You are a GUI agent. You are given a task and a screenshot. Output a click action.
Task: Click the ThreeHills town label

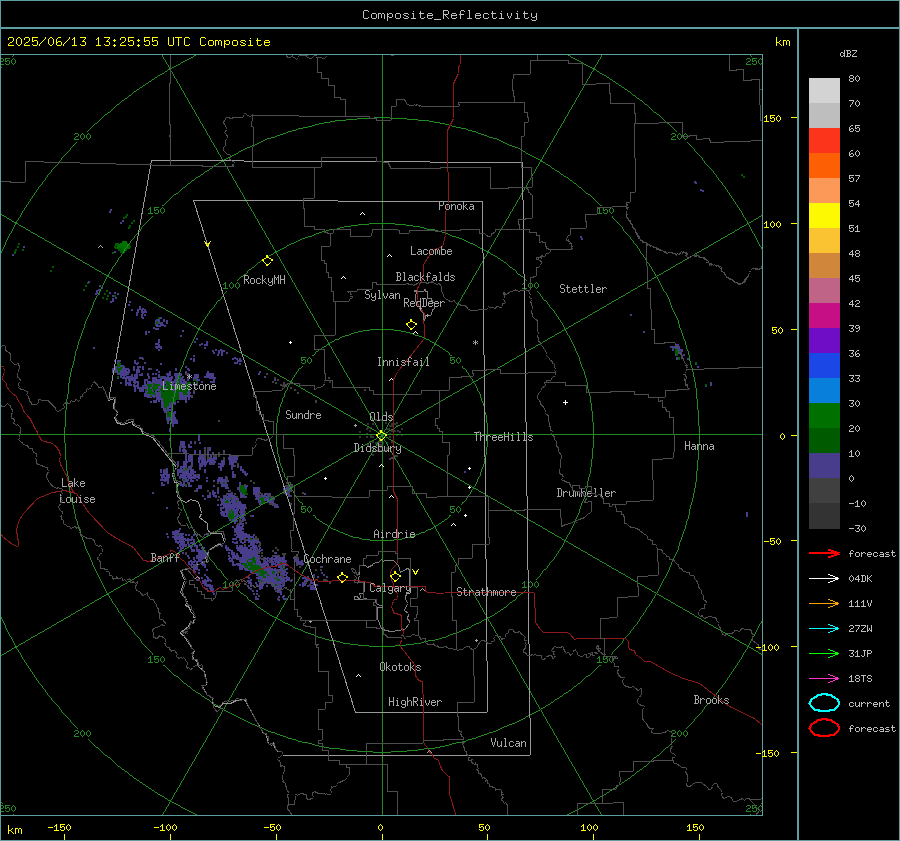click(503, 437)
